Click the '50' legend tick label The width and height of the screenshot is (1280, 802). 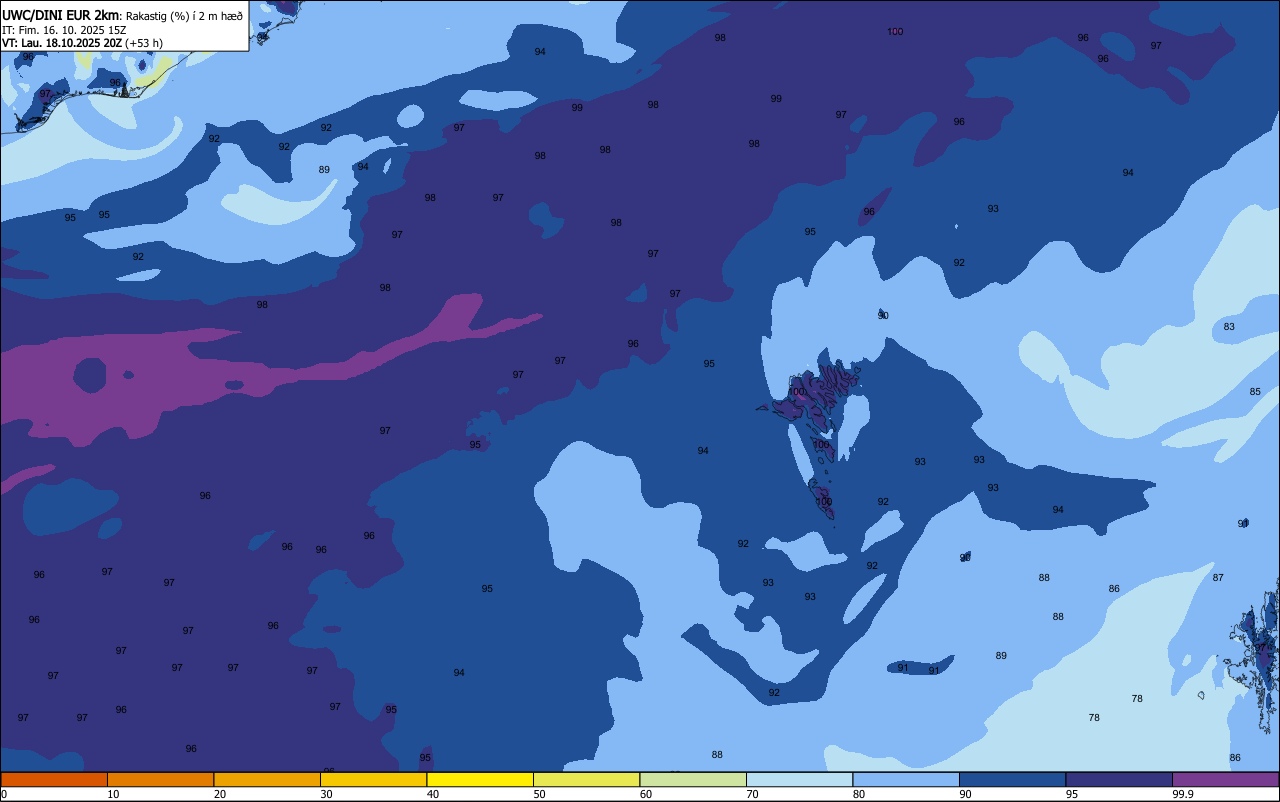coord(539,794)
